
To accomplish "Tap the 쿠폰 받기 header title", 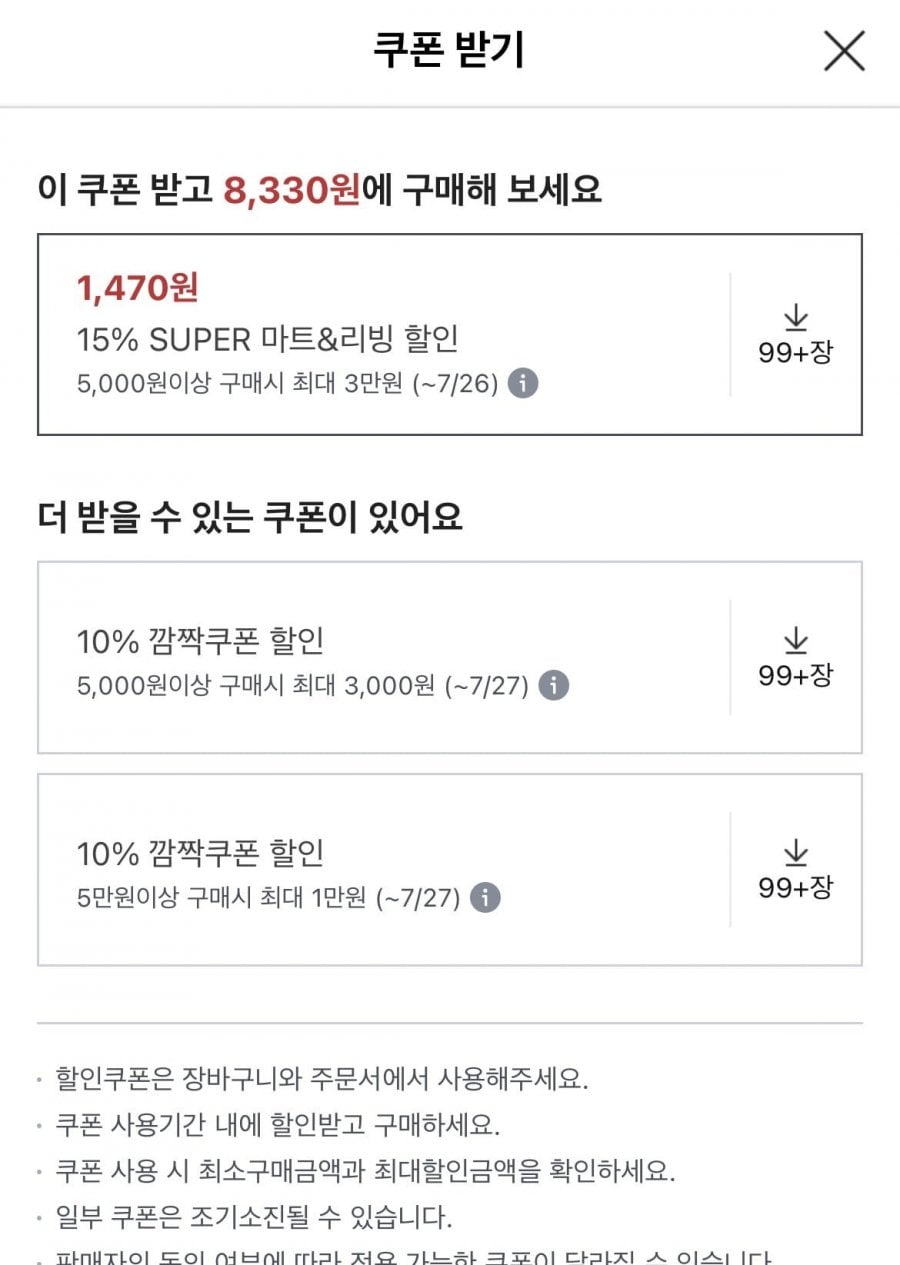I will [449, 51].
